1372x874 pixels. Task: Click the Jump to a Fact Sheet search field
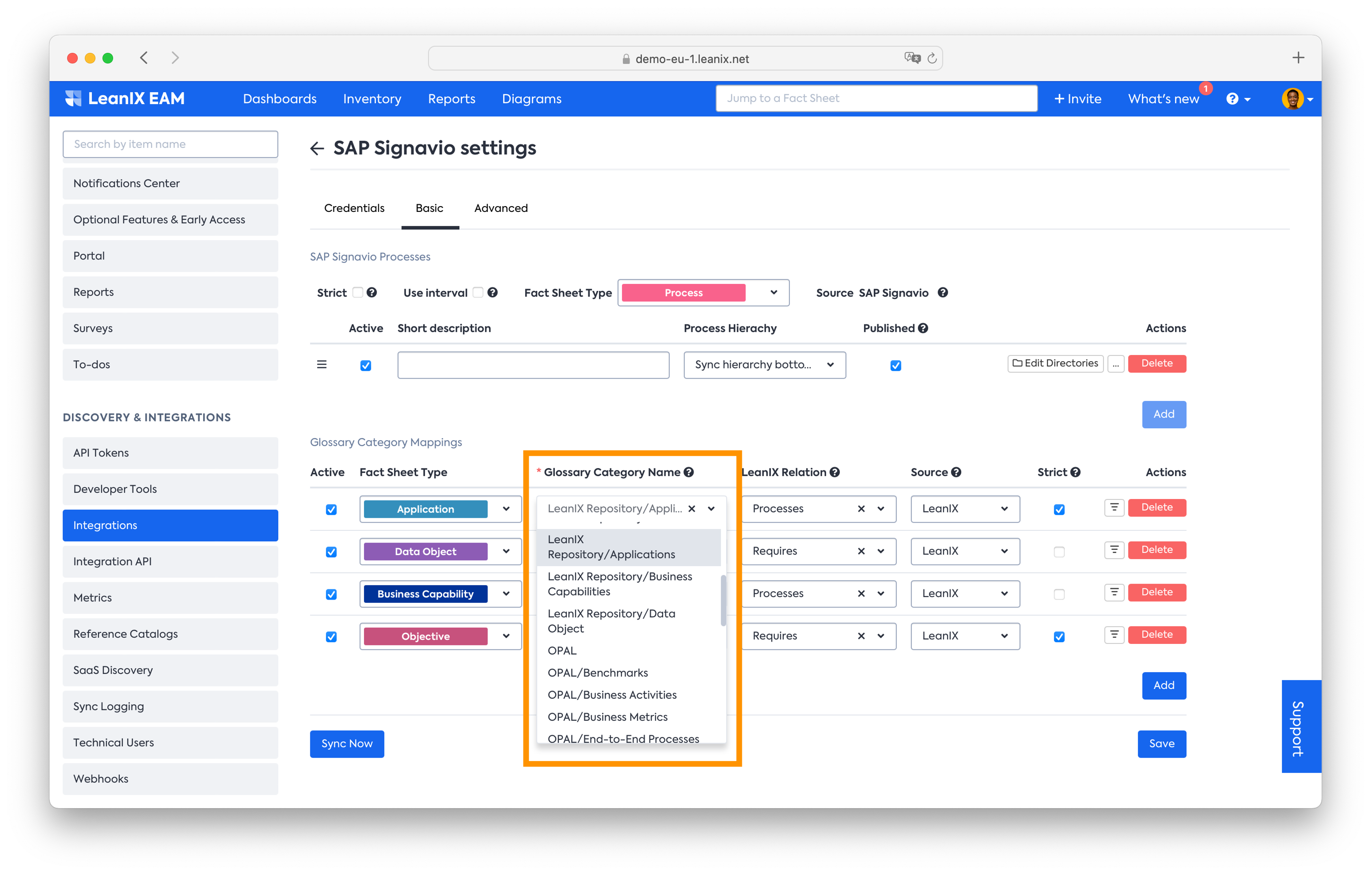point(876,98)
